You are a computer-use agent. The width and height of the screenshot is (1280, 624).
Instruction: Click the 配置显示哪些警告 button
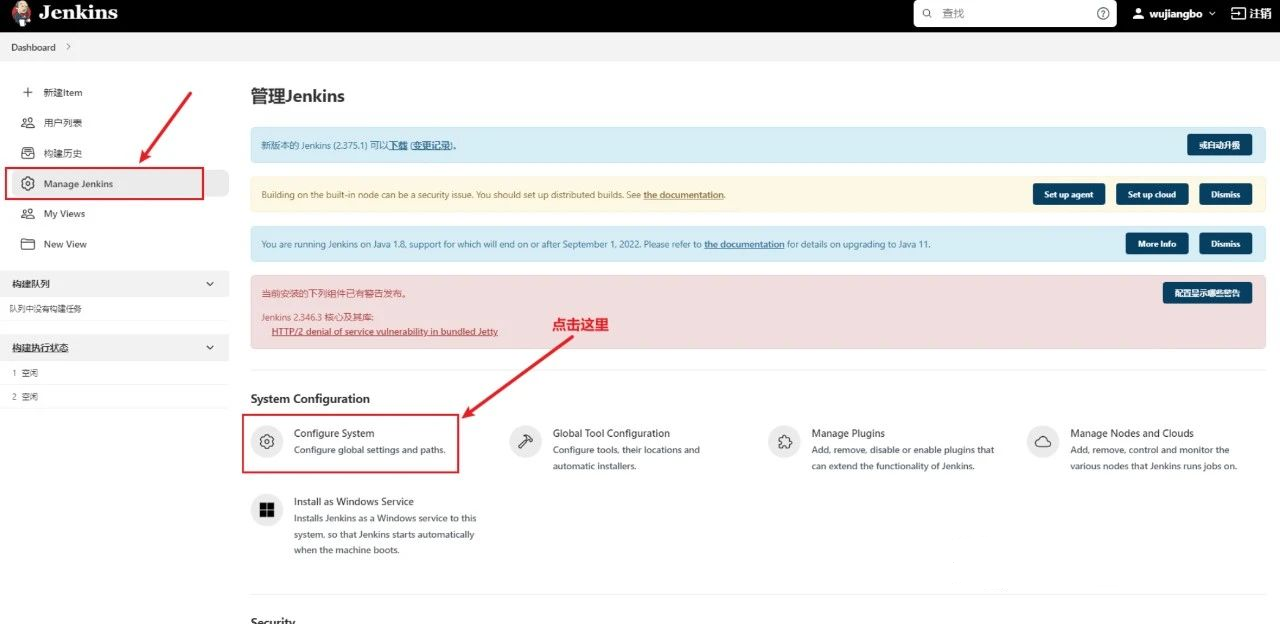[1207, 293]
